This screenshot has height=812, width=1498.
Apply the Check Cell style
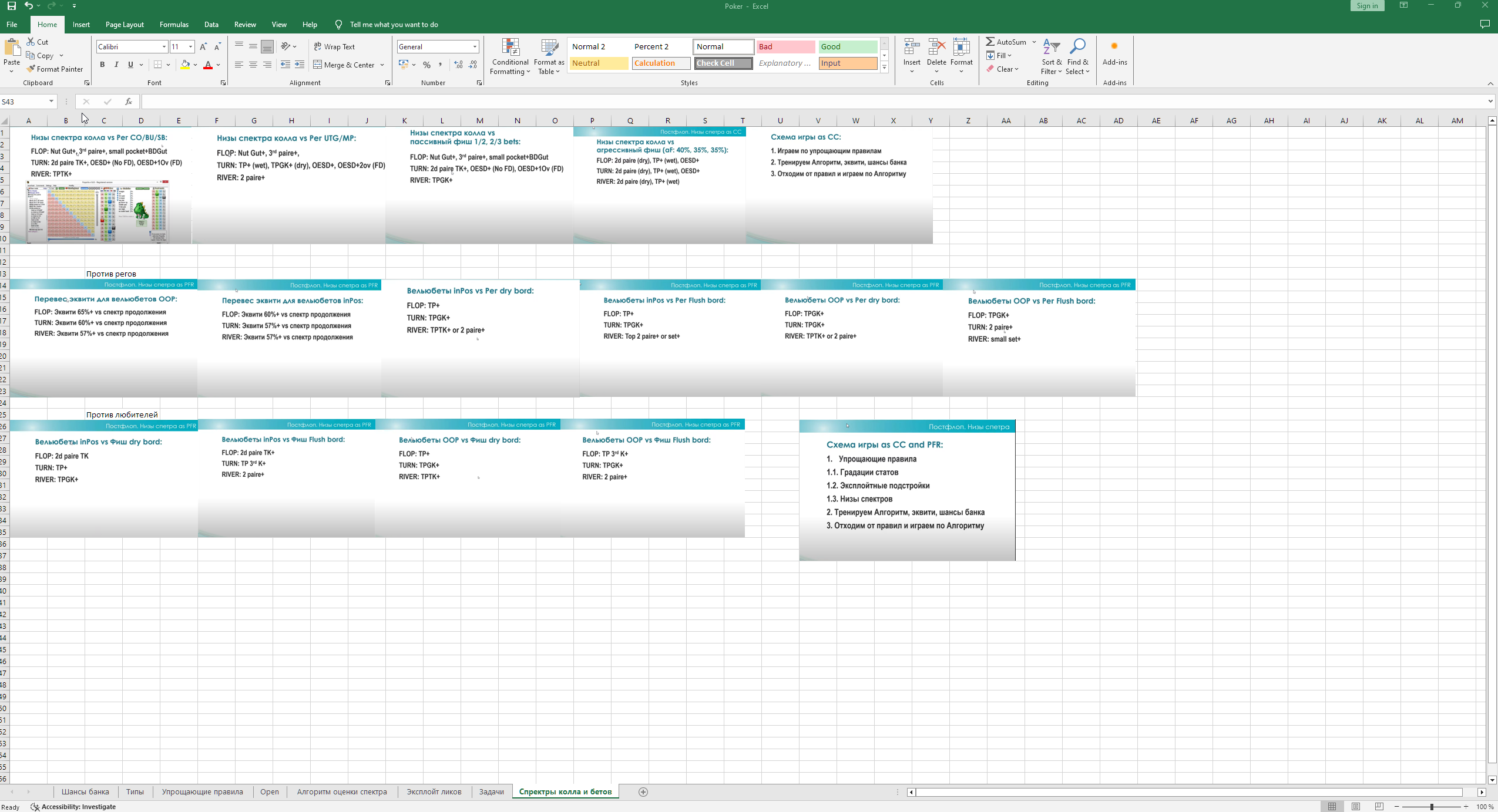point(723,63)
